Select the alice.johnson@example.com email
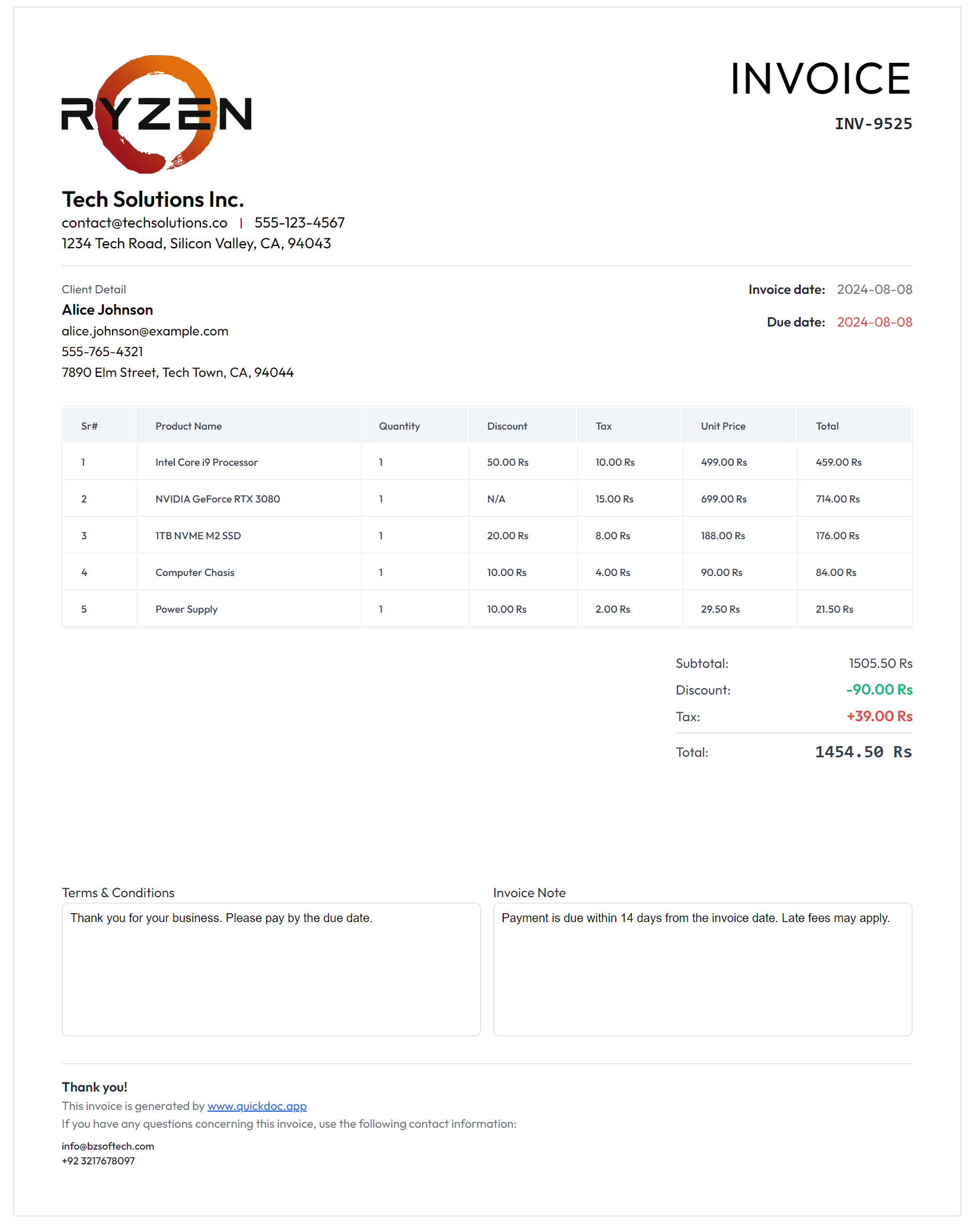The image size is (972, 1232). (x=145, y=331)
